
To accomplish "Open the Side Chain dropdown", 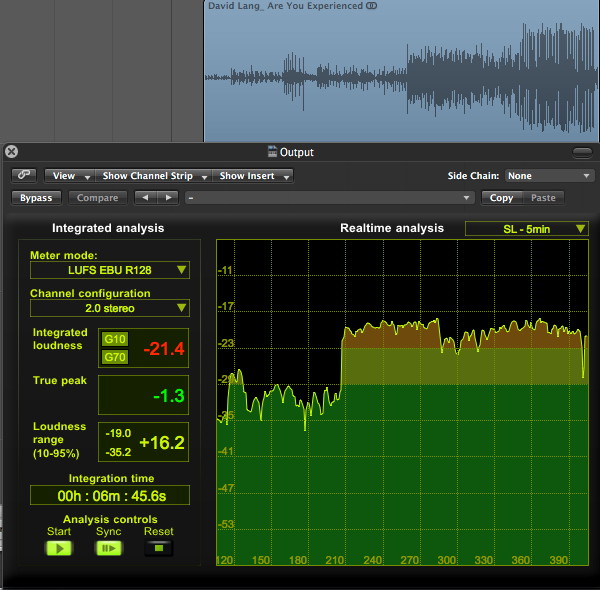I will [549, 176].
